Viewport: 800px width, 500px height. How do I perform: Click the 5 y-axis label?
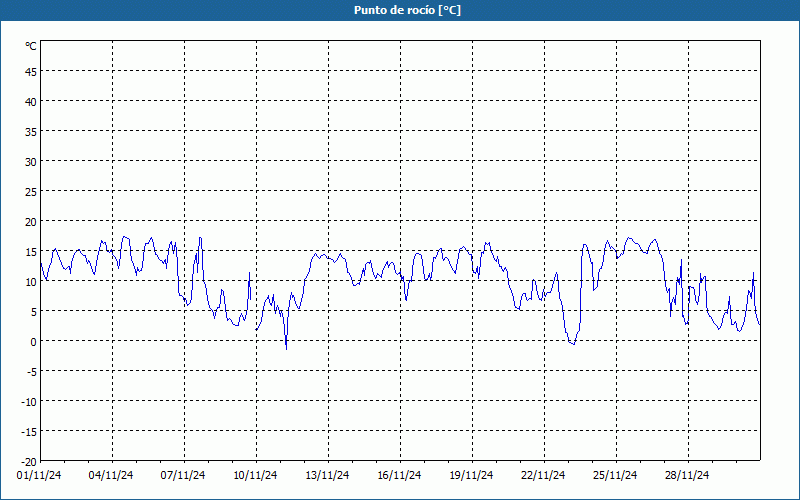coord(34,312)
